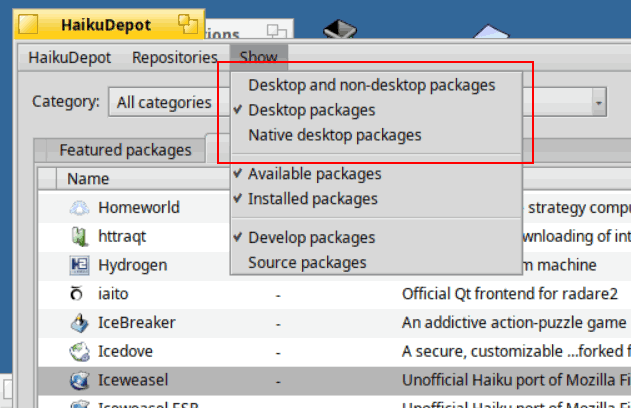The height and width of the screenshot is (408, 631).
Task: Select the Hydrogen drum machine icon
Action: pyautogui.click(x=79, y=266)
